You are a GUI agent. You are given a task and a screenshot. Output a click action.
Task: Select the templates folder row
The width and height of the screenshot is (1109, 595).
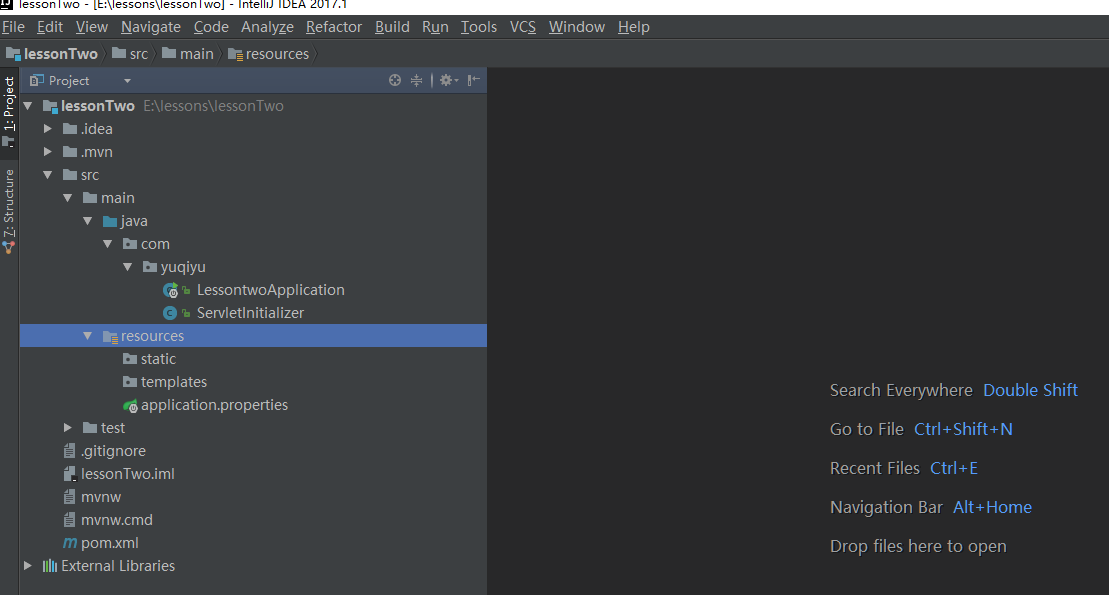[x=253, y=382]
